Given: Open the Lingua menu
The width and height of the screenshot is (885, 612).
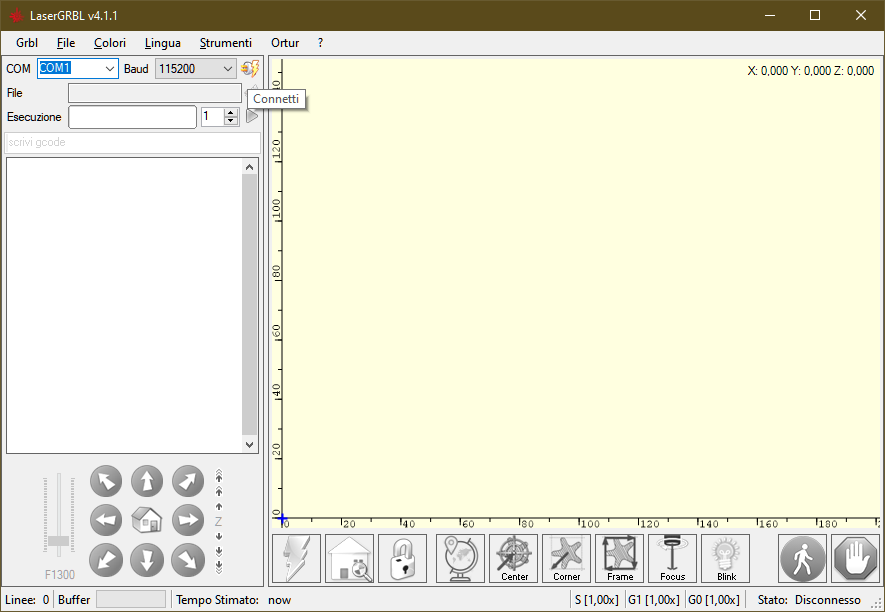Looking at the screenshot, I should [x=163, y=43].
